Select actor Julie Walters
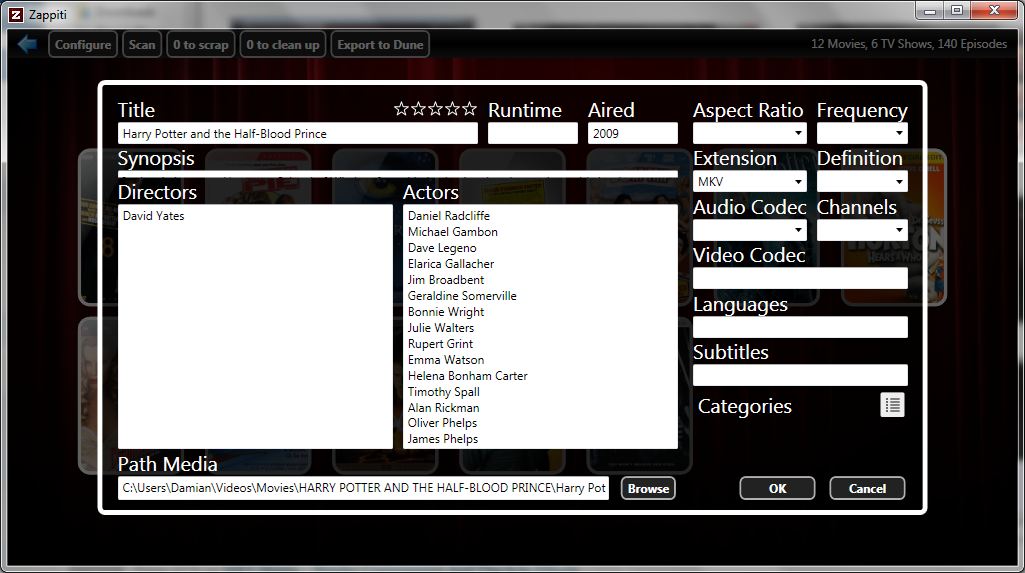 pyautogui.click(x=441, y=328)
